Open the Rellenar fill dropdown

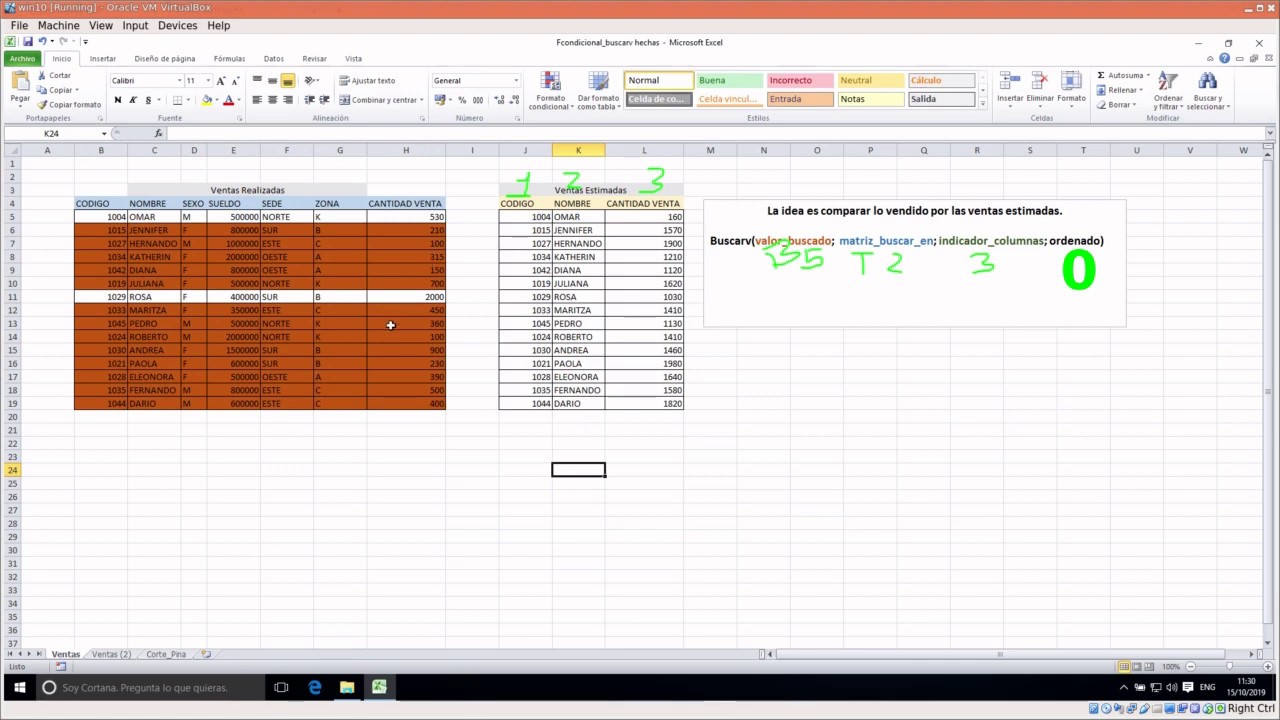tap(1120, 90)
